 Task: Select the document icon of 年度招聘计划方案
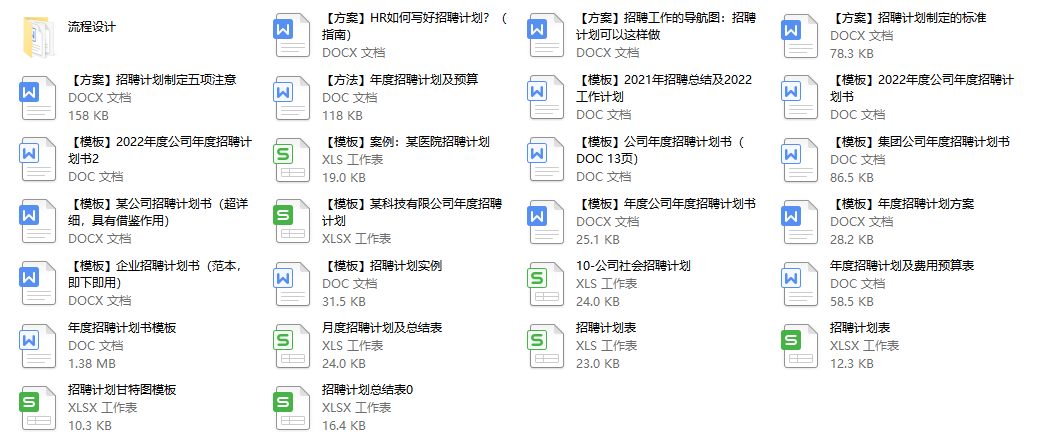click(800, 222)
